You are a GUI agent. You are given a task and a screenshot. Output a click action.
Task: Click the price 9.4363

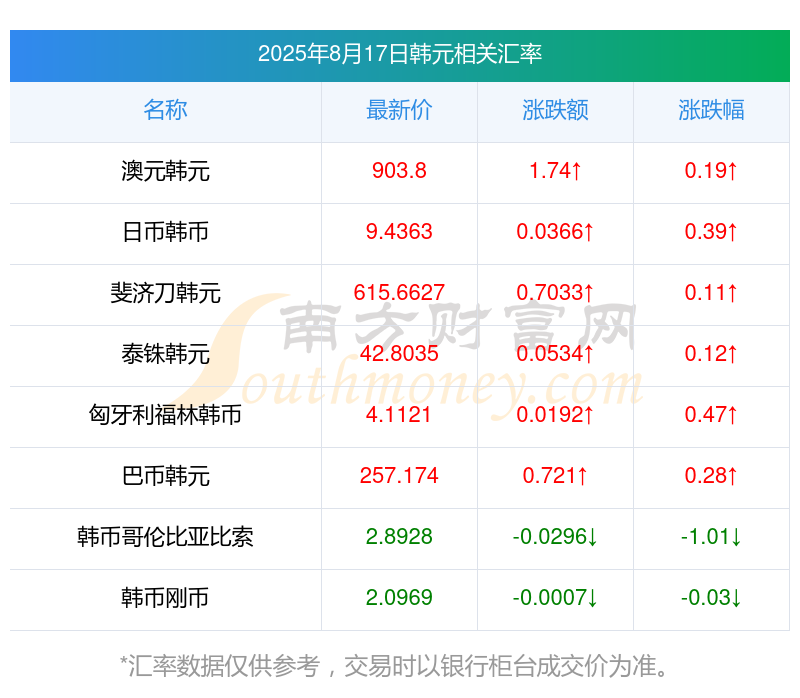(399, 232)
